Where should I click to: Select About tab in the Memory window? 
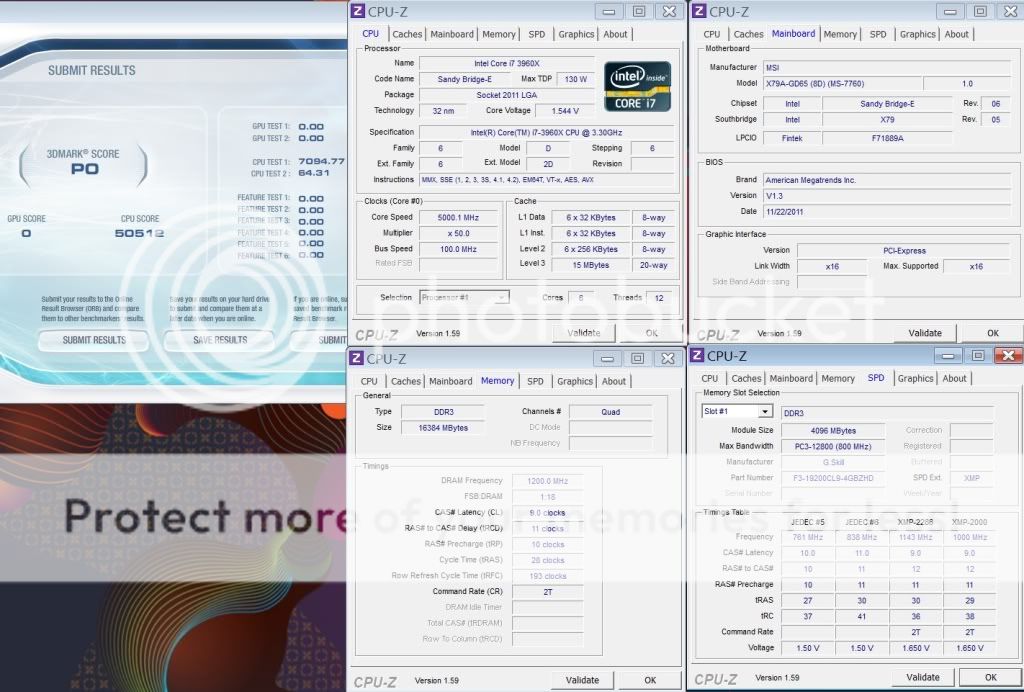[614, 381]
